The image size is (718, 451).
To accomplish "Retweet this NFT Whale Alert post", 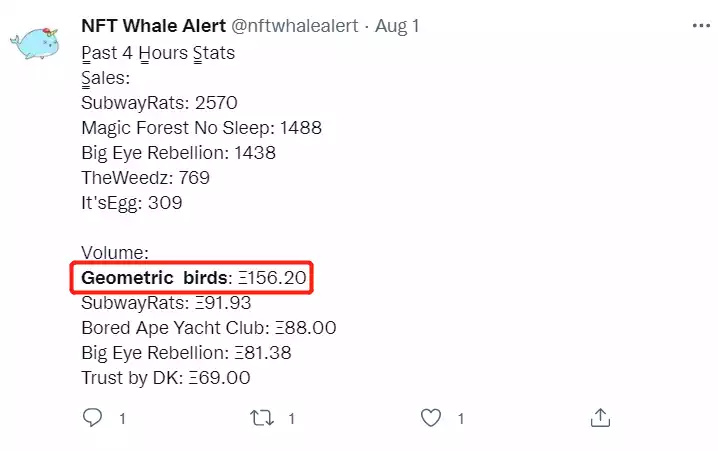I will [263, 417].
